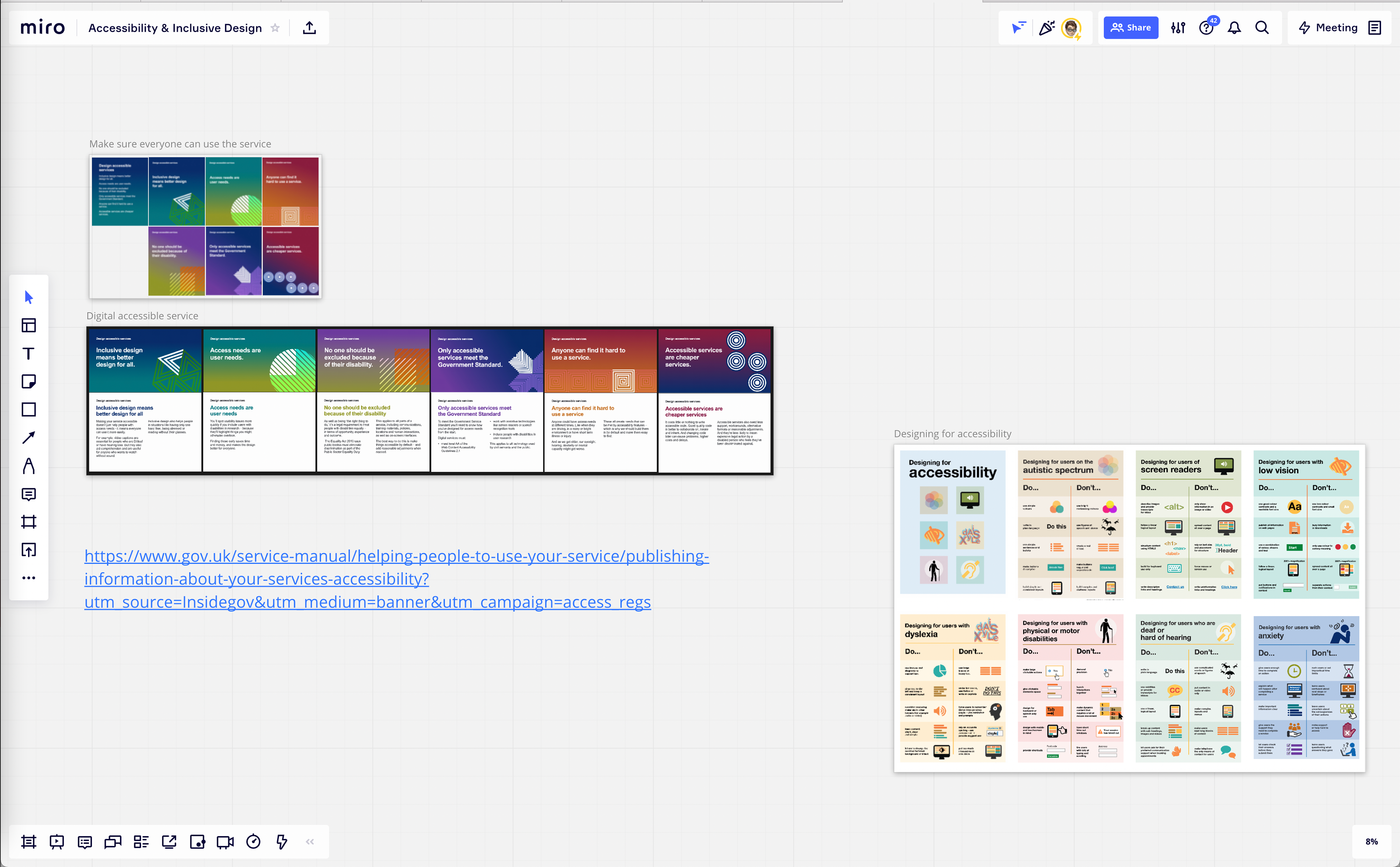Choose the Shape rectangle tool
Image resolution: width=1400 pixels, height=867 pixels.
click(x=29, y=409)
